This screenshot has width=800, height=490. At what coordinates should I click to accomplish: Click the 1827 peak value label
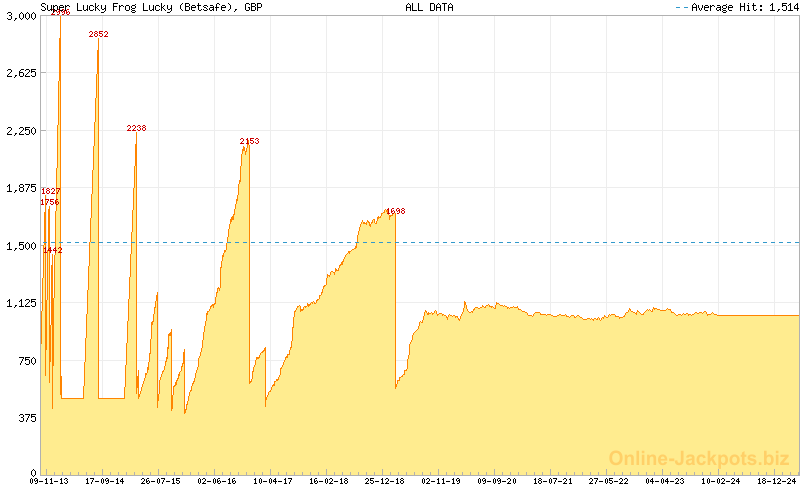coord(50,191)
